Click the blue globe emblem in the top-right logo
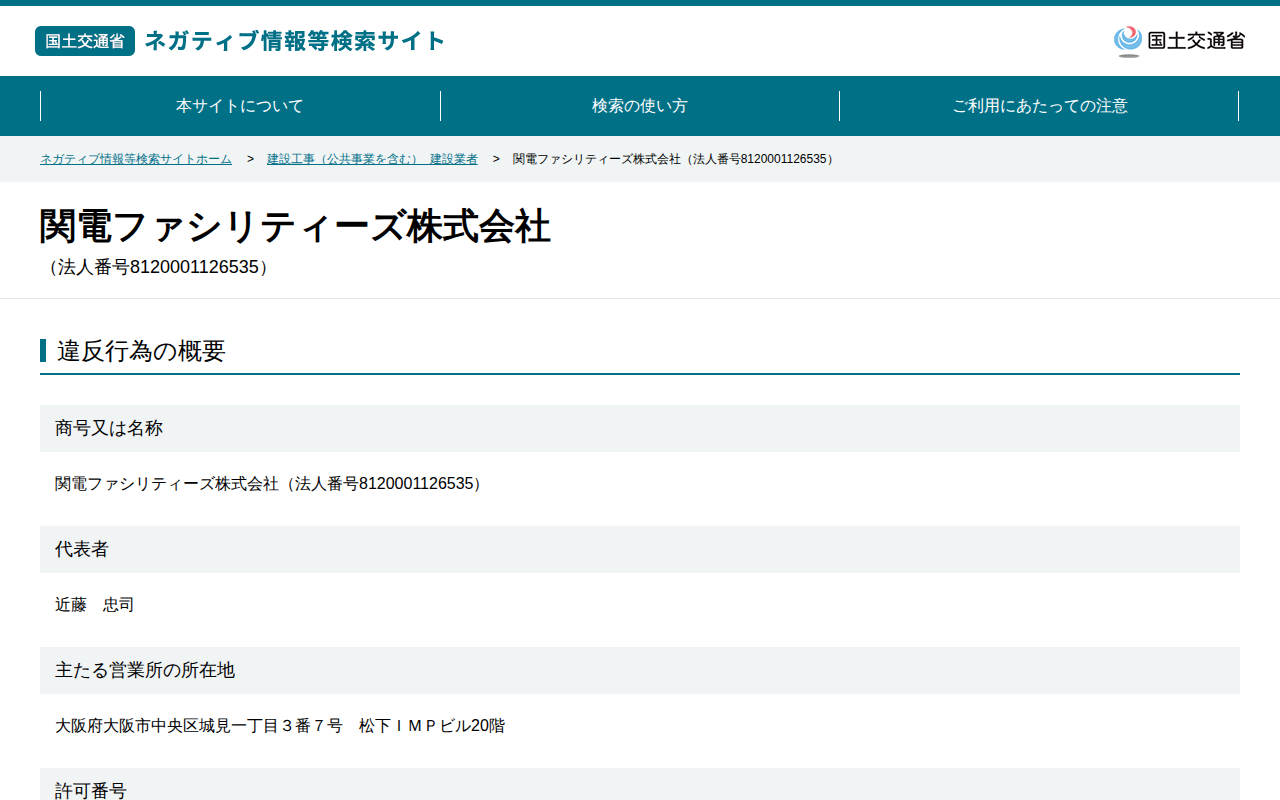1280x800 pixels. tap(1128, 41)
